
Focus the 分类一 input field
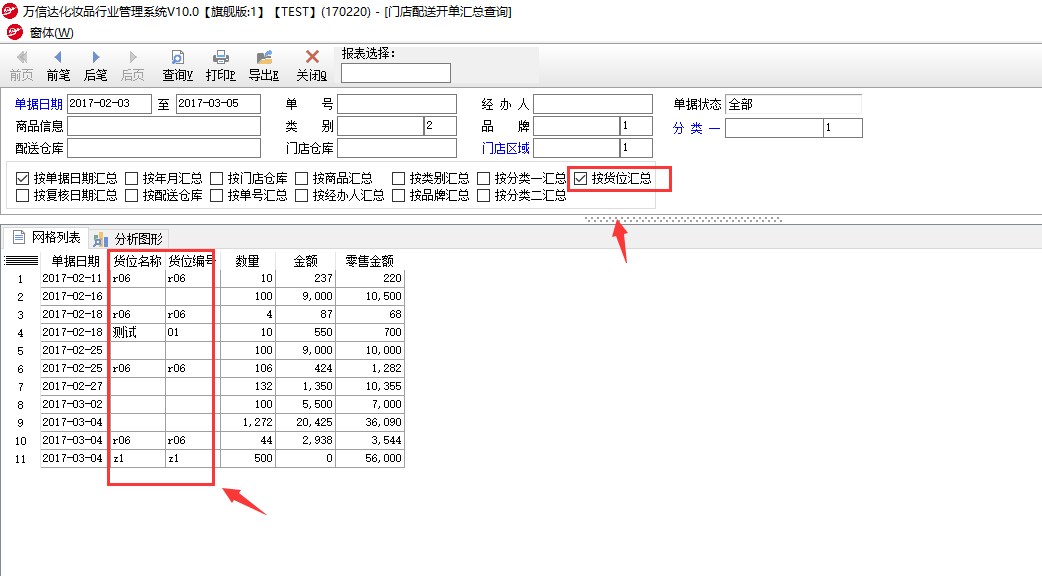point(774,128)
